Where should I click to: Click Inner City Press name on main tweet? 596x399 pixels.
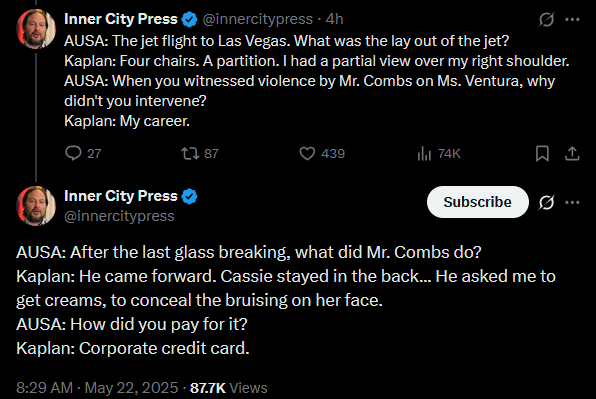click(x=120, y=196)
